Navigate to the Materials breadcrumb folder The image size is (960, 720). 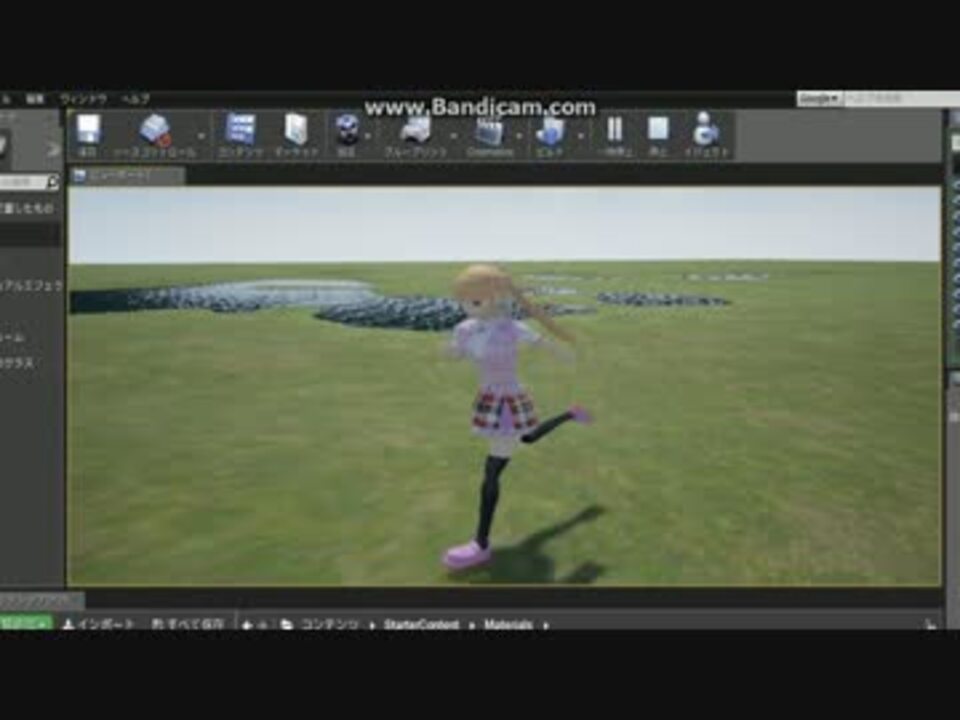pos(508,624)
